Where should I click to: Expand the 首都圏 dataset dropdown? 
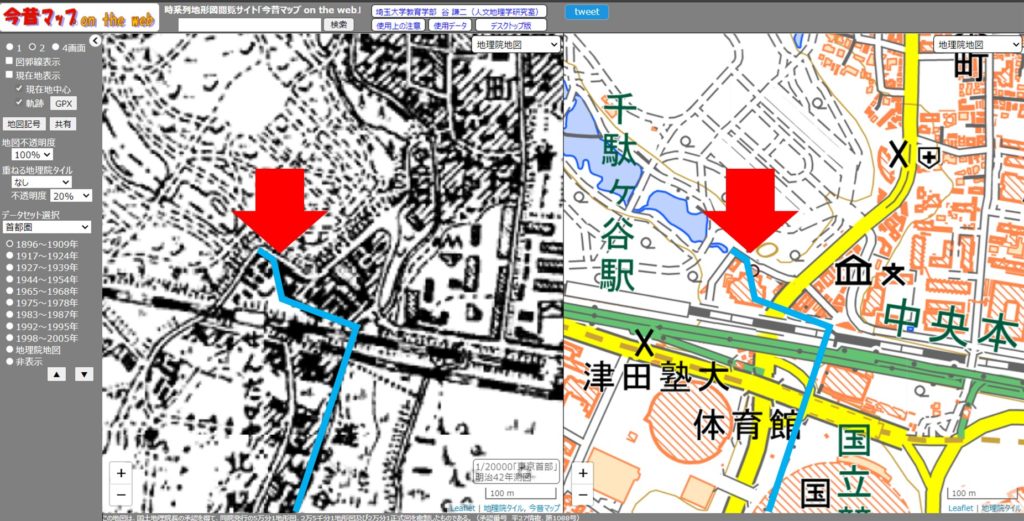tap(45, 227)
